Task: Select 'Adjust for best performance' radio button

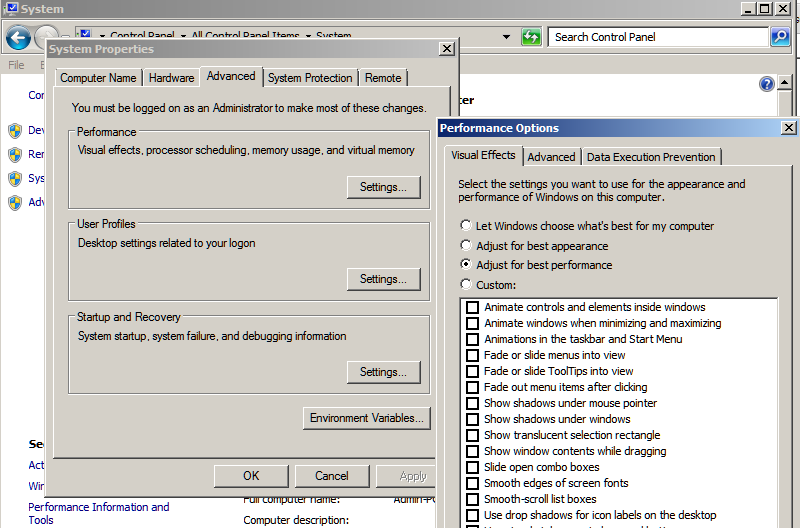Action: pyautogui.click(x=465, y=264)
